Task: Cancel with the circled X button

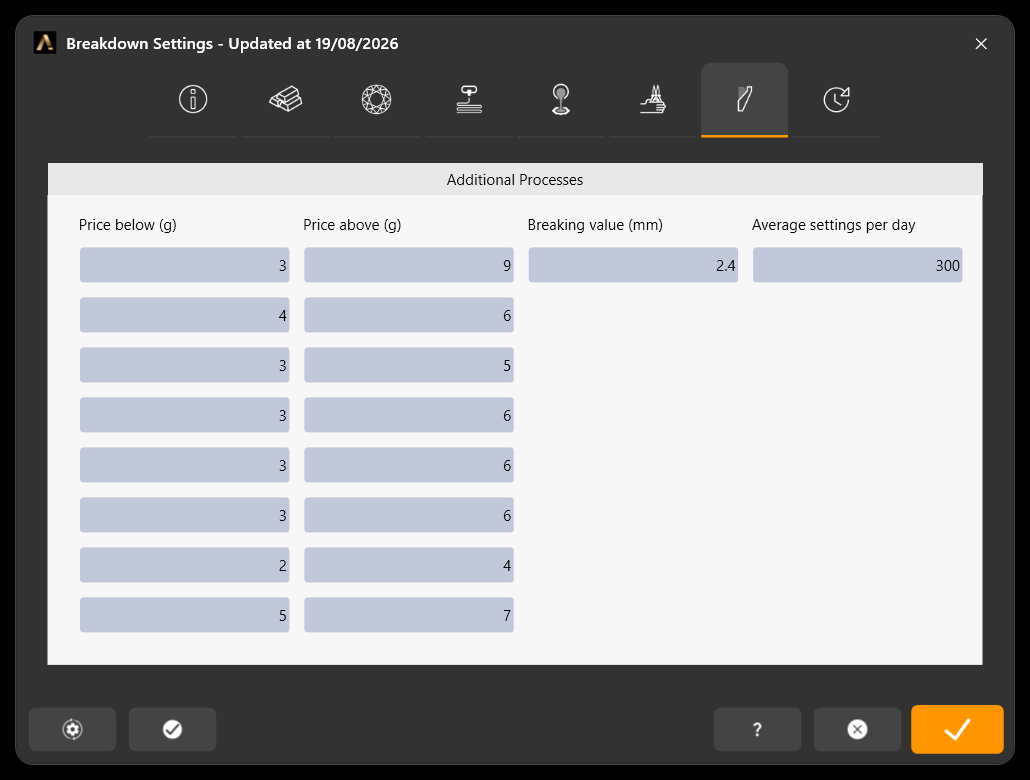Action: click(857, 729)
